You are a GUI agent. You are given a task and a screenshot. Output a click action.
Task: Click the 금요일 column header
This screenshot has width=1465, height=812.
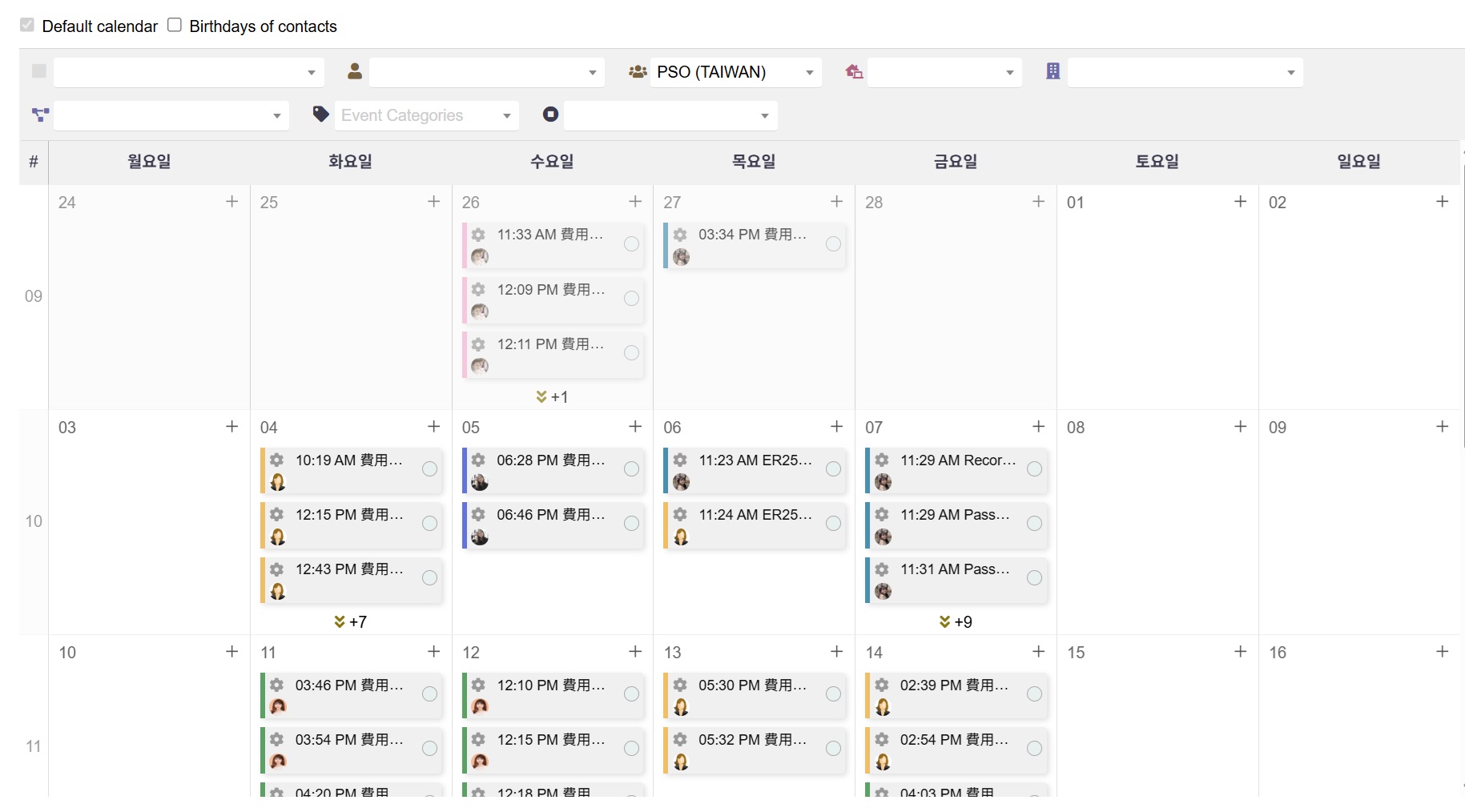pos(956,162)
